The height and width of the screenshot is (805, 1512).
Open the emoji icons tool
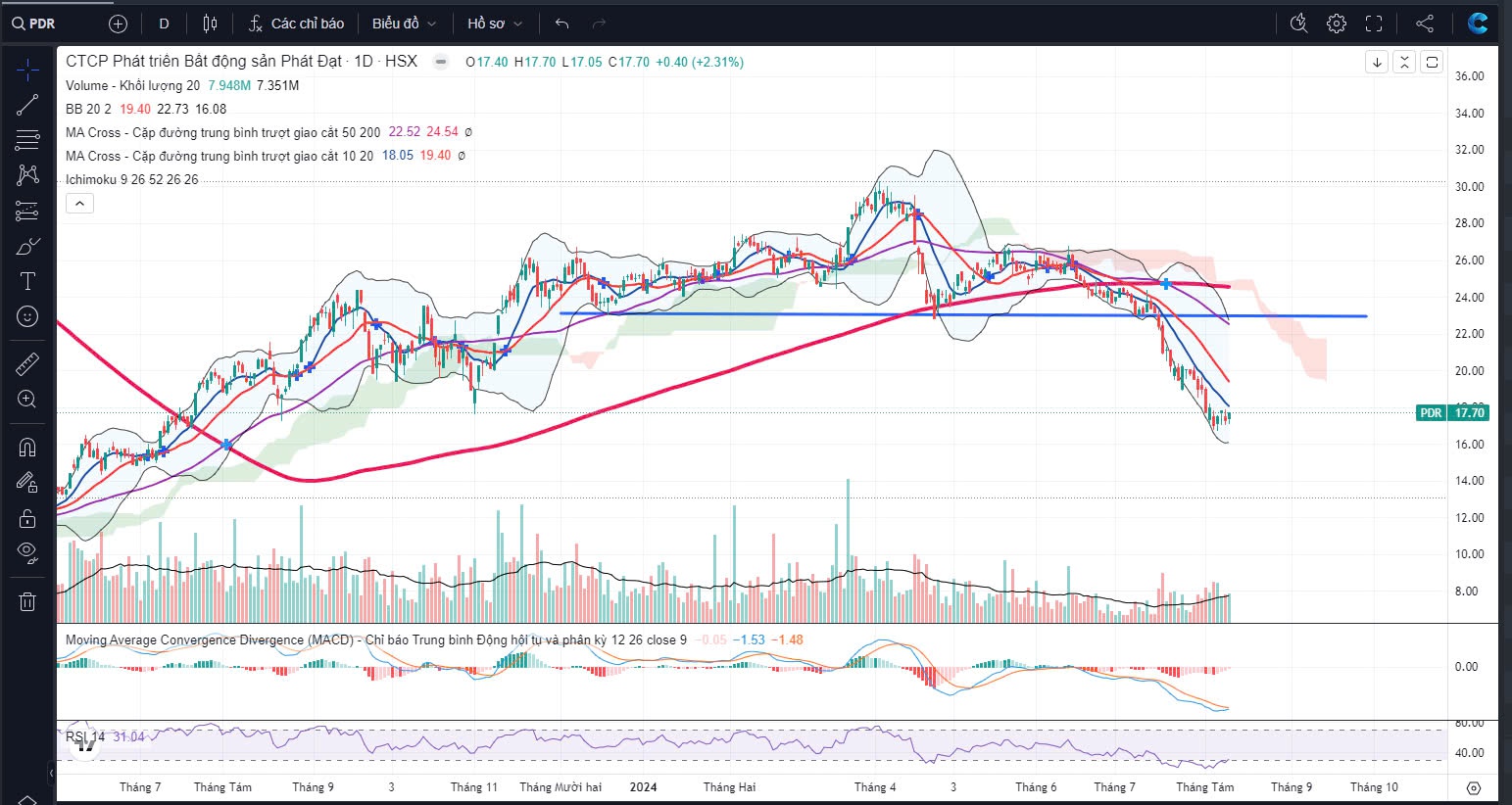pyautogui.click(x=27, y=316)
